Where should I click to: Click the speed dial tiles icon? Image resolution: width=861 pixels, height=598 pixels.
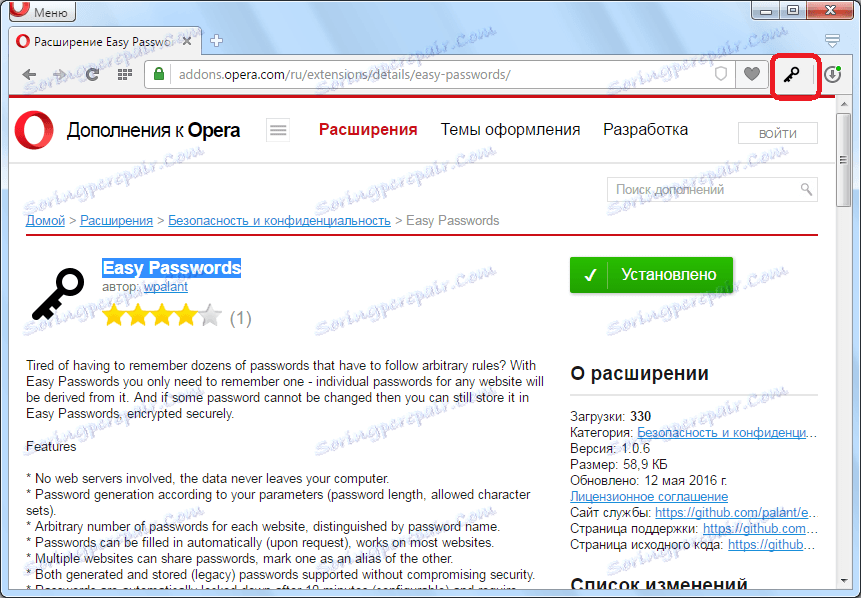[124, 74]
